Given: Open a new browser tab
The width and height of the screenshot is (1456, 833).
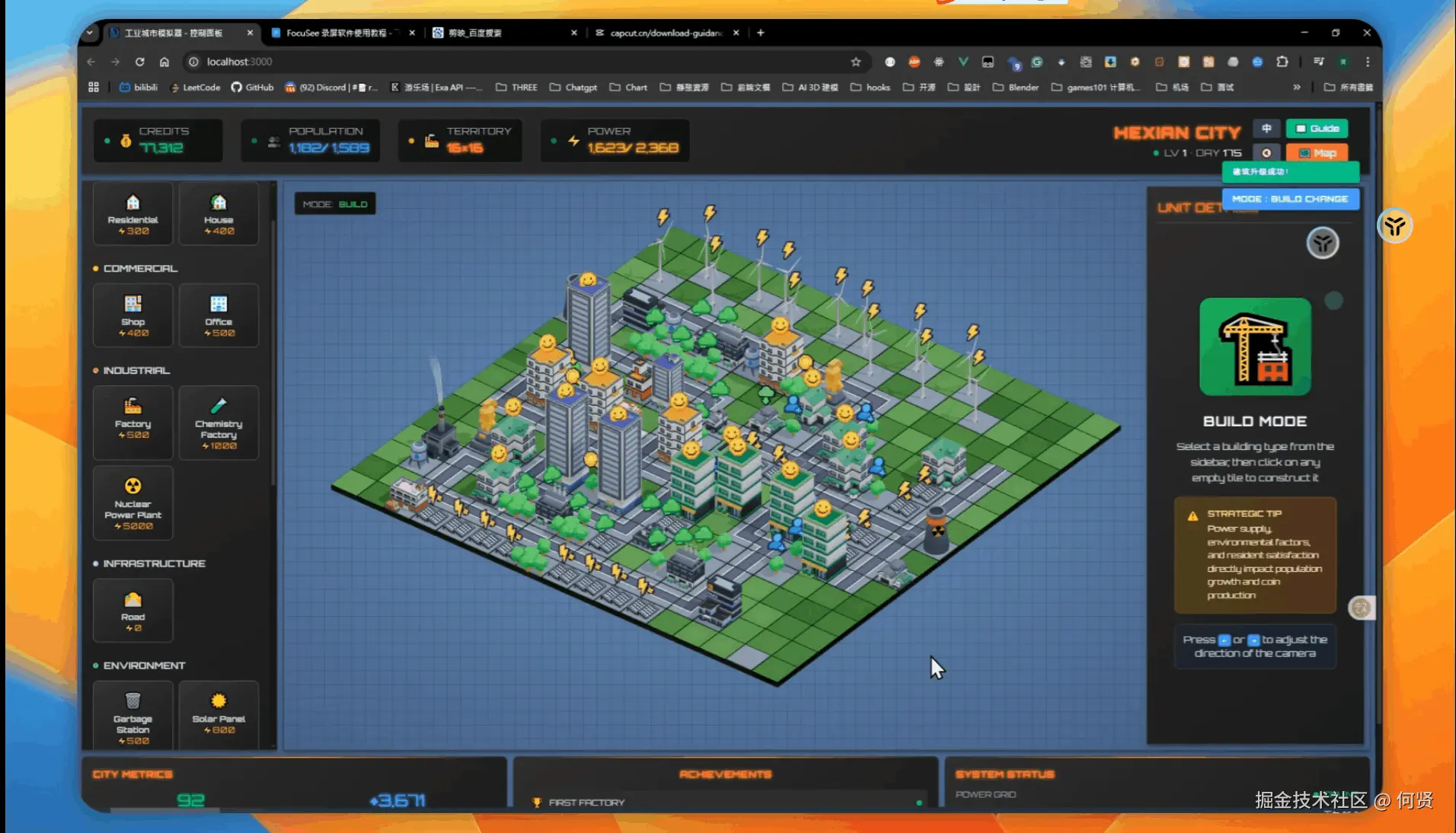Looking at the screenshot, I should 761,33.
